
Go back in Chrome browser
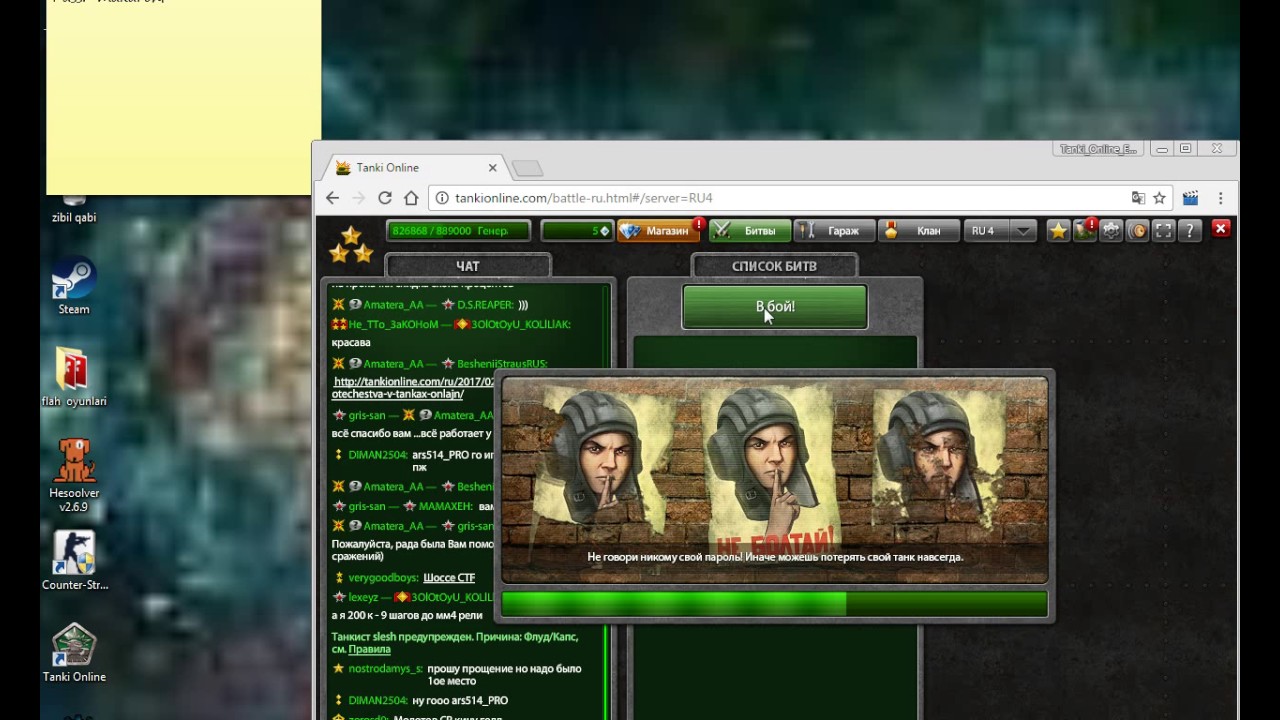333,198
